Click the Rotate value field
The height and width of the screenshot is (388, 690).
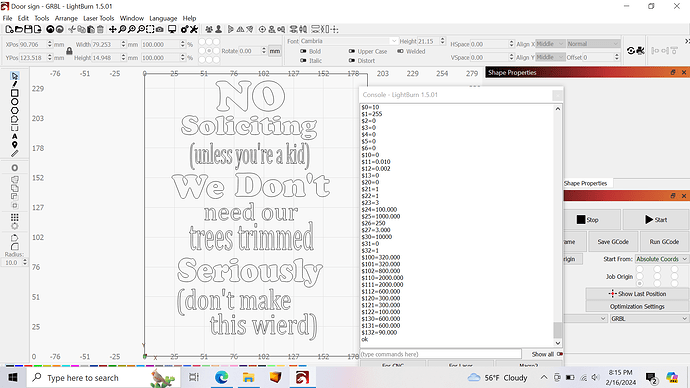point(250,51)
